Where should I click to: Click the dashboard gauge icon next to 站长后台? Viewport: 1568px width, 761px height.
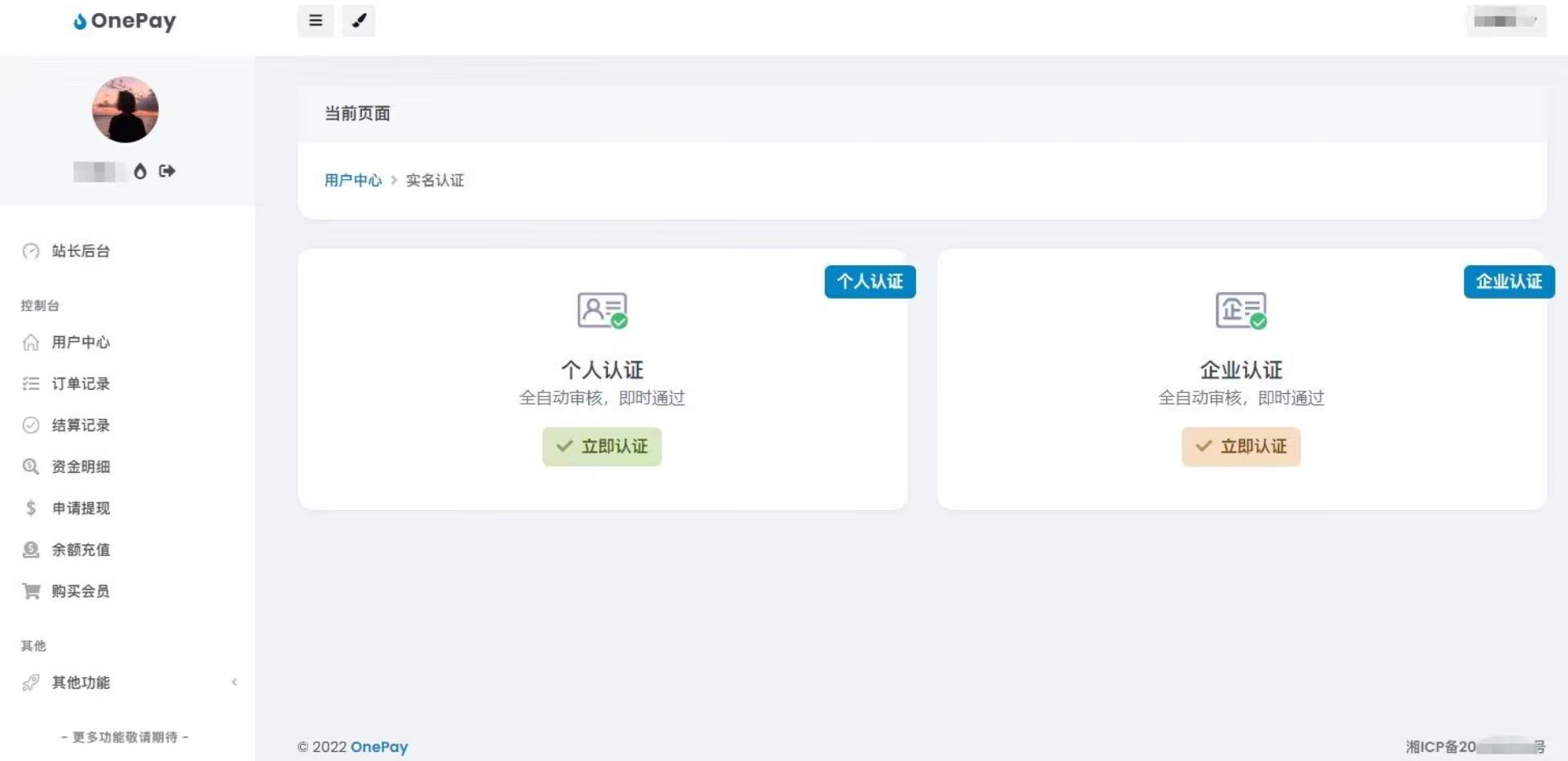coord(31,251)
